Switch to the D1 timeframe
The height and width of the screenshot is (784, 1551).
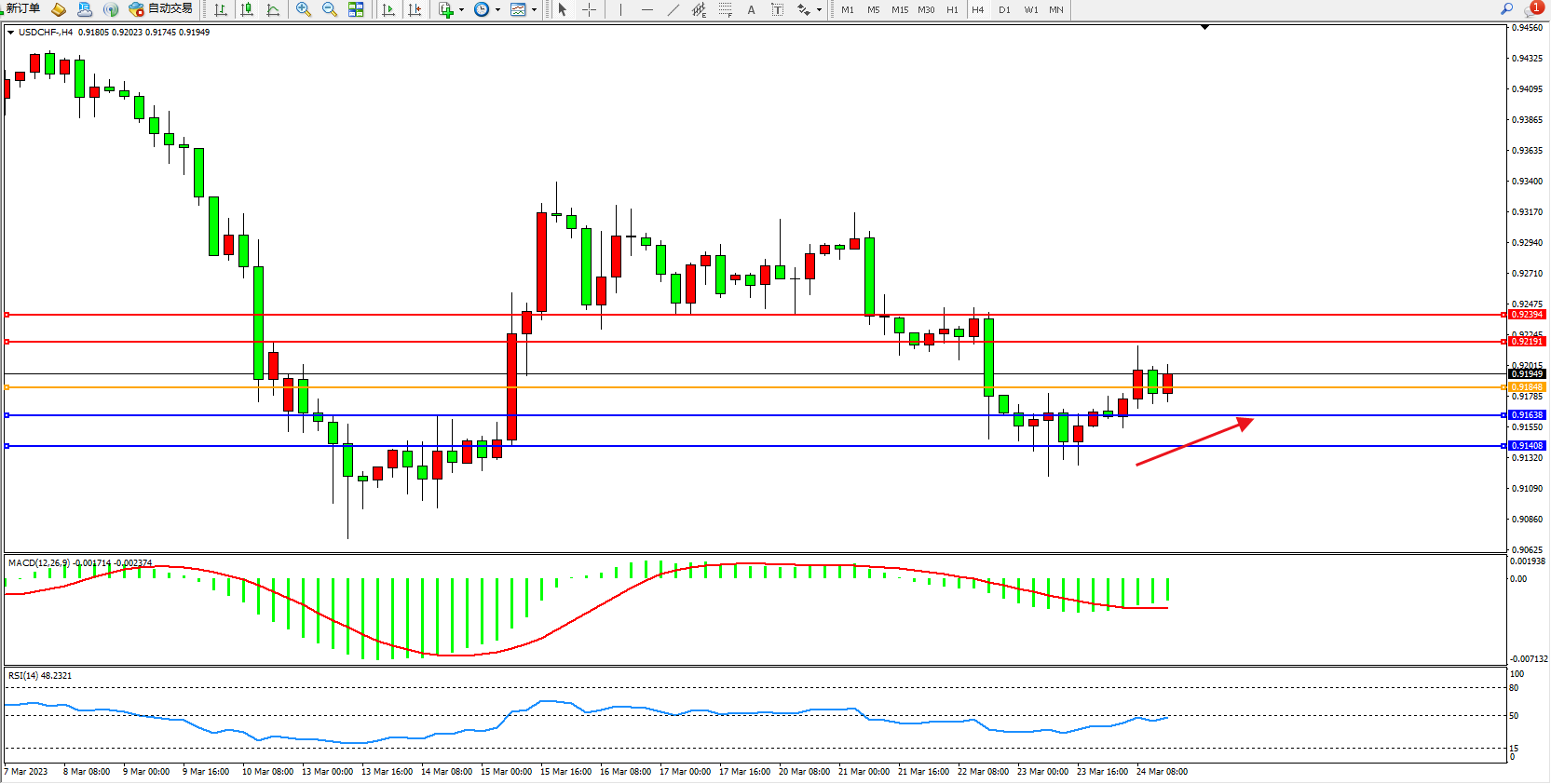(x=1004, y=9)
